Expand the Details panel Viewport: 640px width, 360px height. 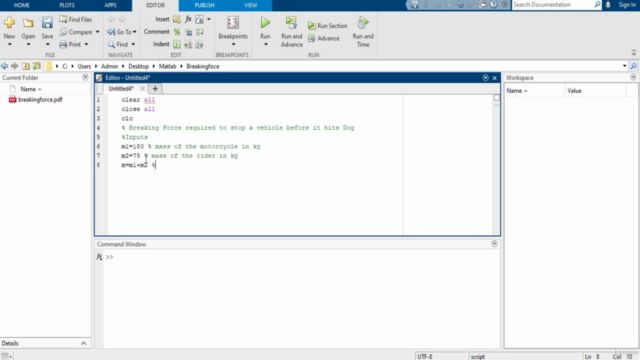click(x=84, y=343)
